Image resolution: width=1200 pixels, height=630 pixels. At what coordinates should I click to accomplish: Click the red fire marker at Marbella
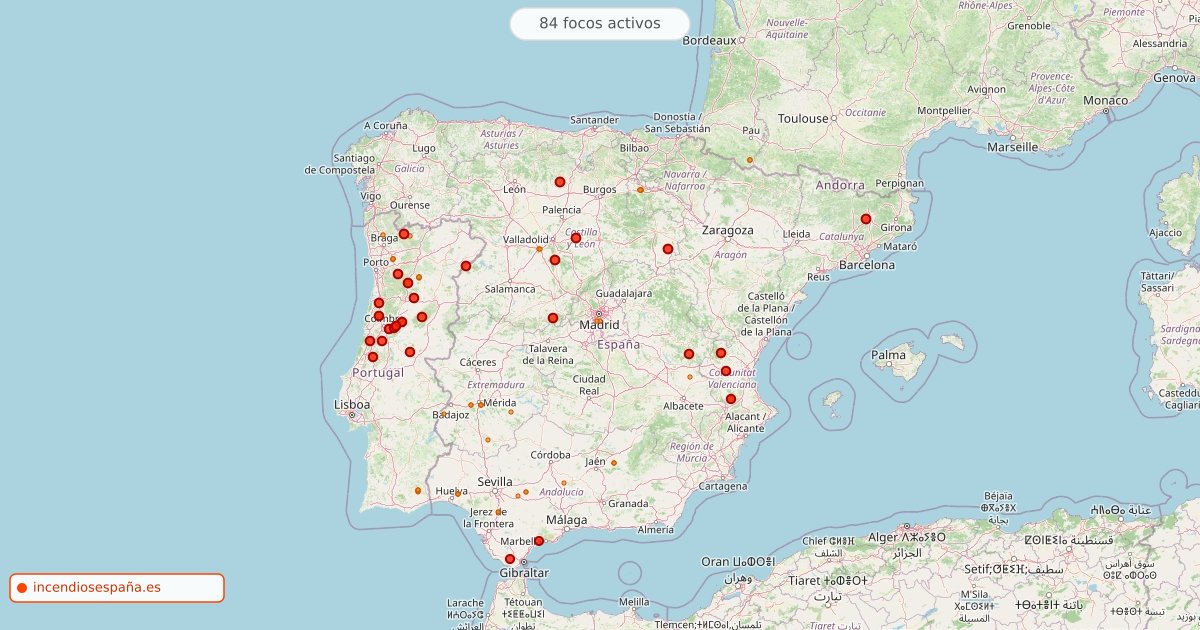point(539,541)
